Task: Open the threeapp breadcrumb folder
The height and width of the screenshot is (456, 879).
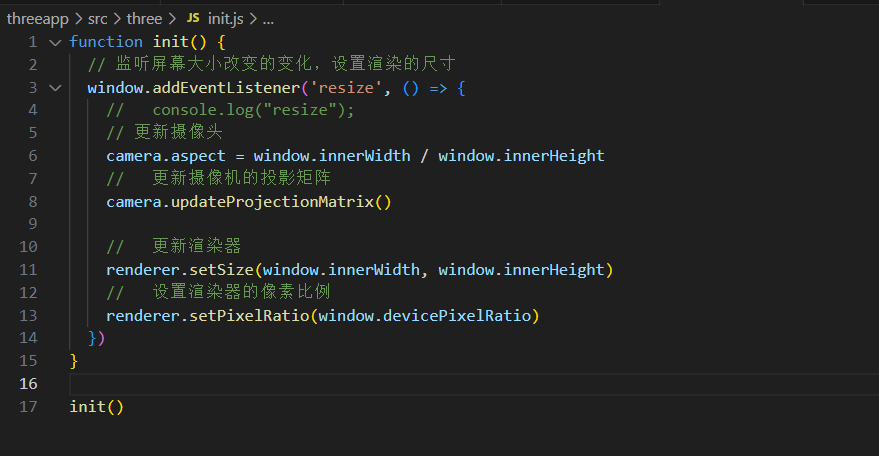Action: [x=38, y=19]
